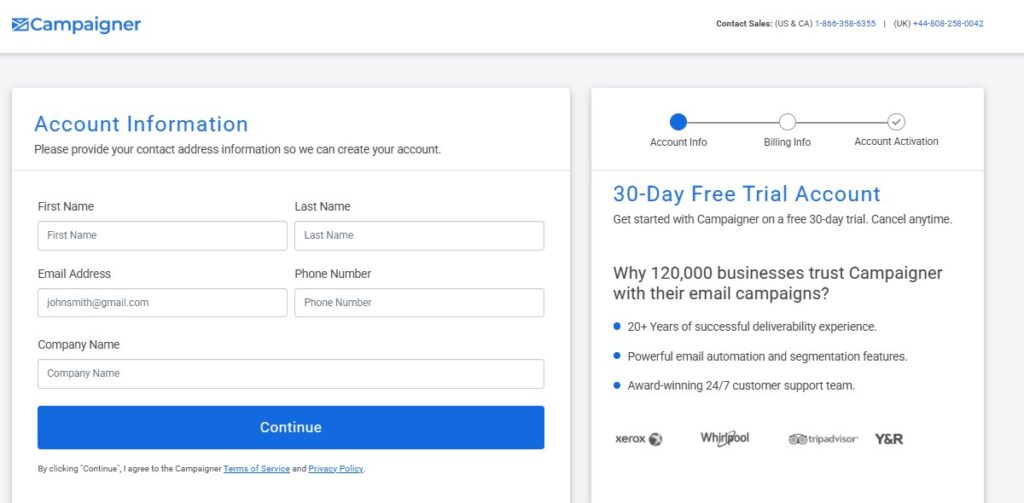The height and width of the screenshot is (503, 1024).
Task: Click the Tripadvisor logo
Action: 823,439
